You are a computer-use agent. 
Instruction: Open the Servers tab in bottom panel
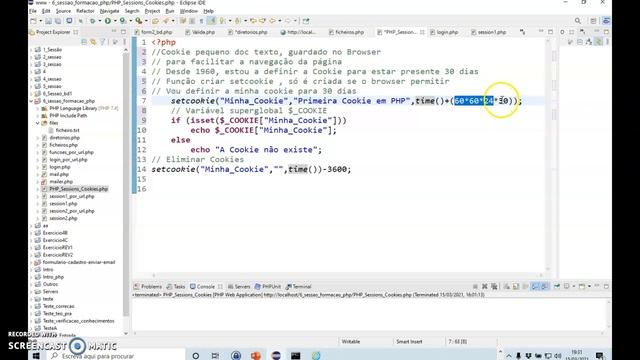pyautogui.click(x=239, y=287)
